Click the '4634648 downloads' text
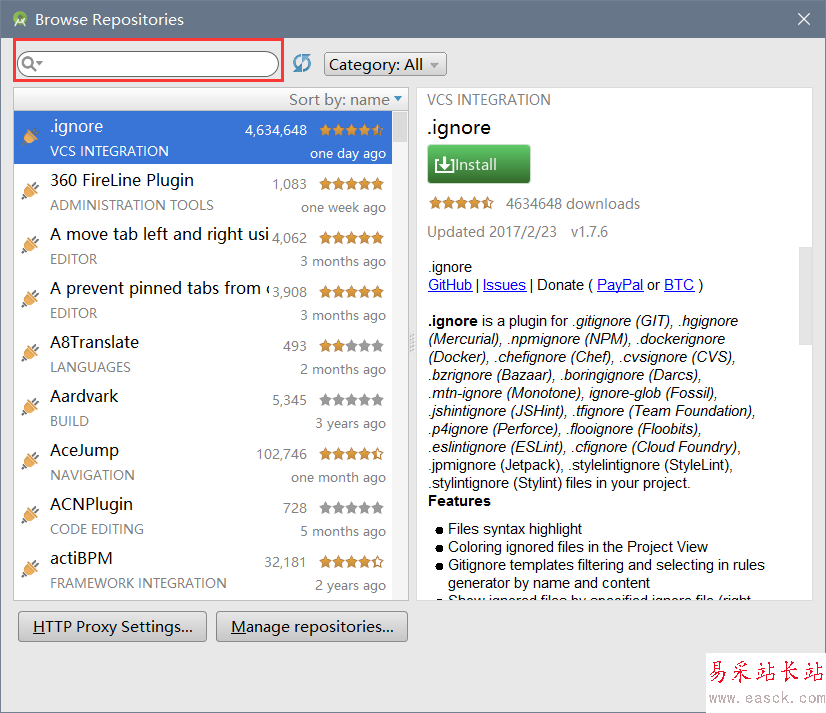This screenshot has width=826, height=713. (x=573, y=204)
